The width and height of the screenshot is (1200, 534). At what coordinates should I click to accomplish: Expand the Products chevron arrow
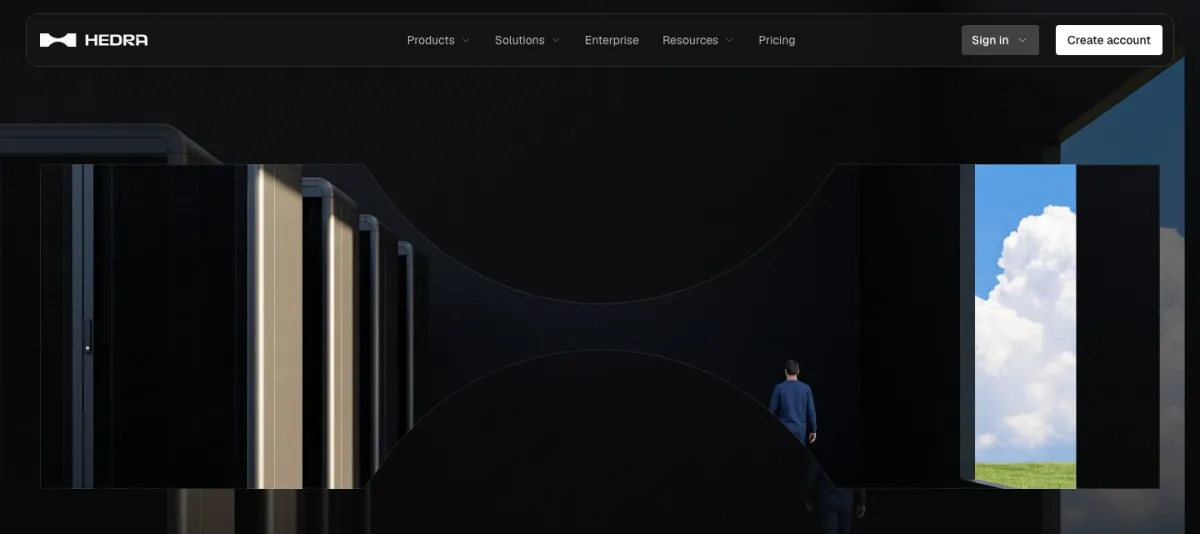pos(465,40)
